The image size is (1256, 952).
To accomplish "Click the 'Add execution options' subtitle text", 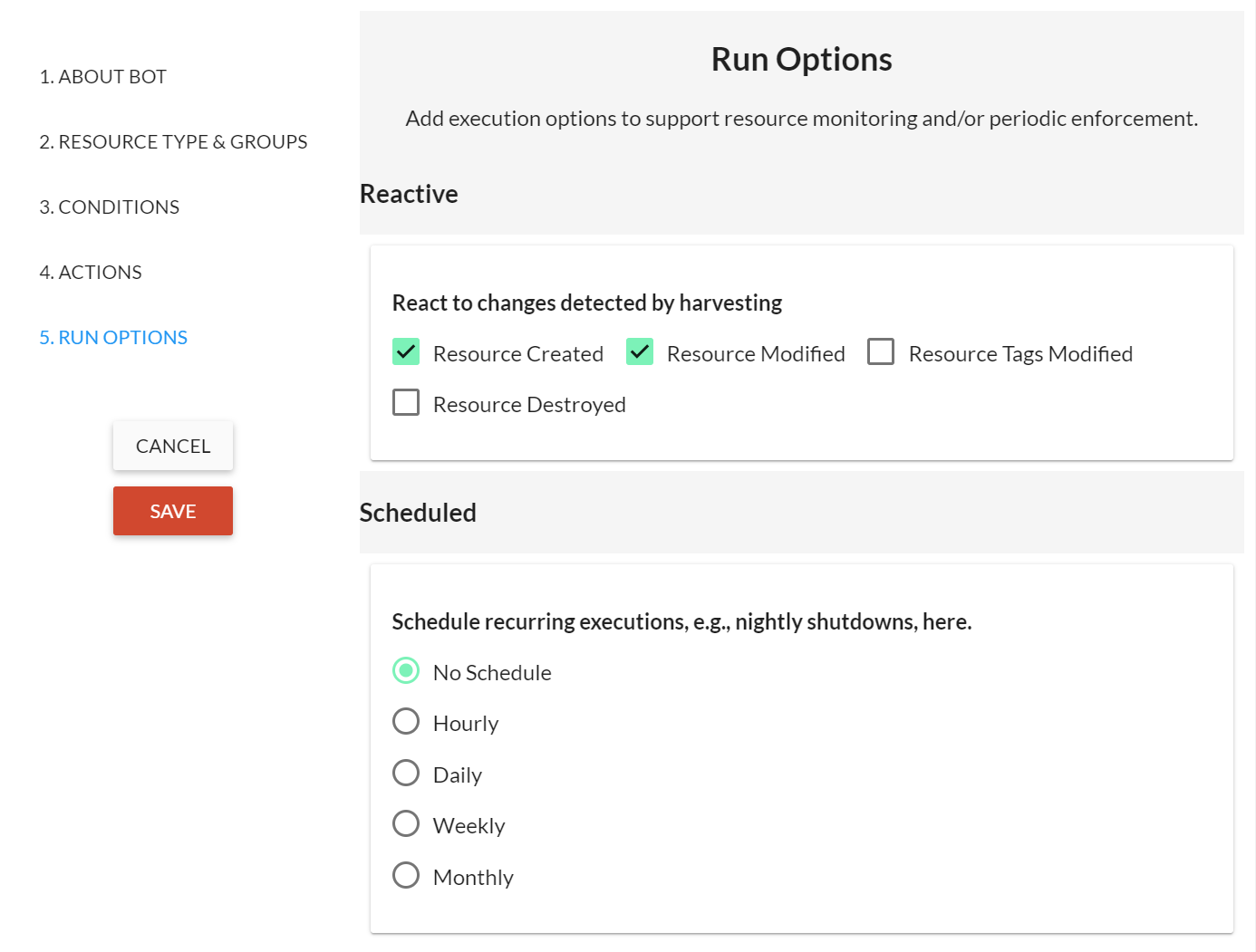I will [x=802, y=119].
